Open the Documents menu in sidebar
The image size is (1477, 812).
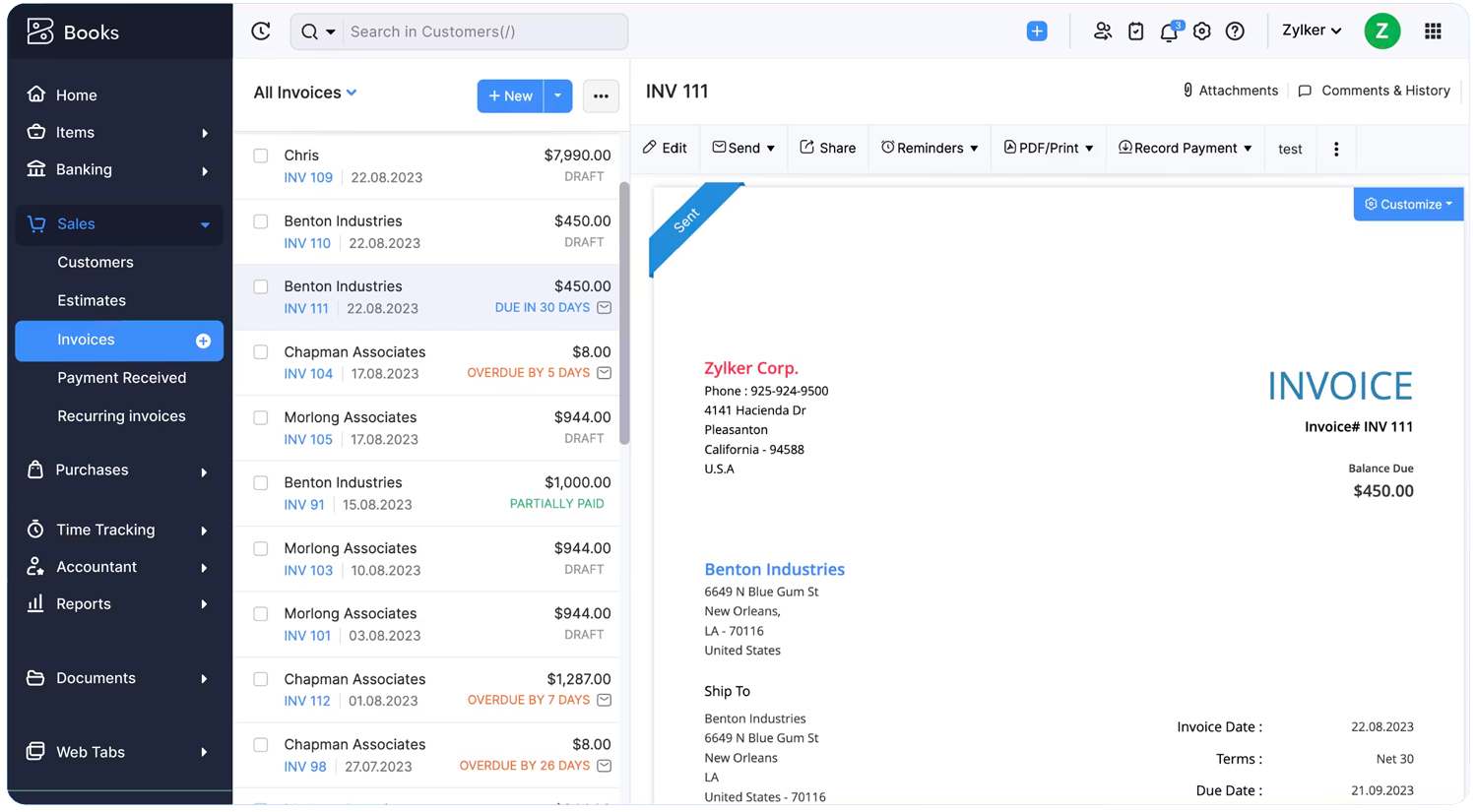pyautogui.click(x=119, y=678)
